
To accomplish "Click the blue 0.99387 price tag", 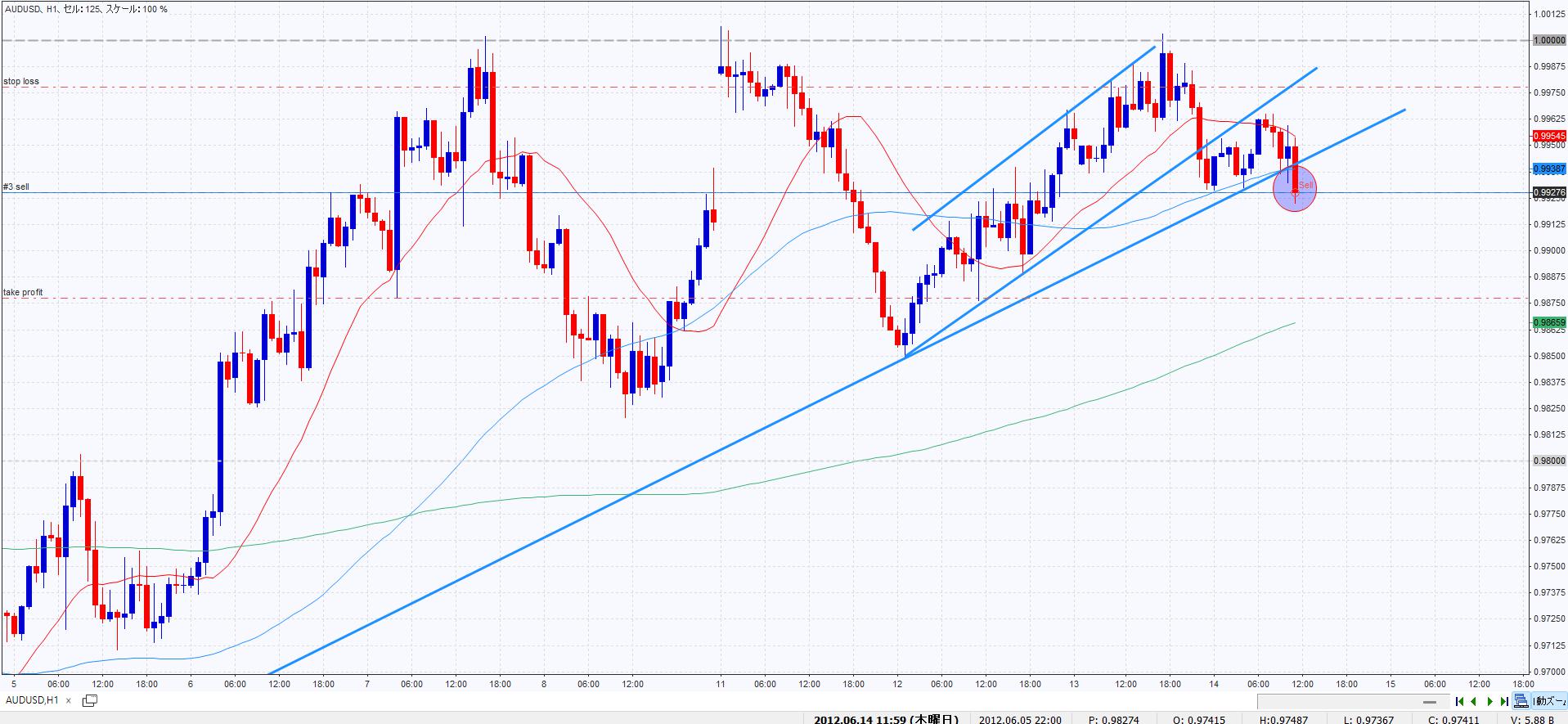I will click(x=1548, y=169).
